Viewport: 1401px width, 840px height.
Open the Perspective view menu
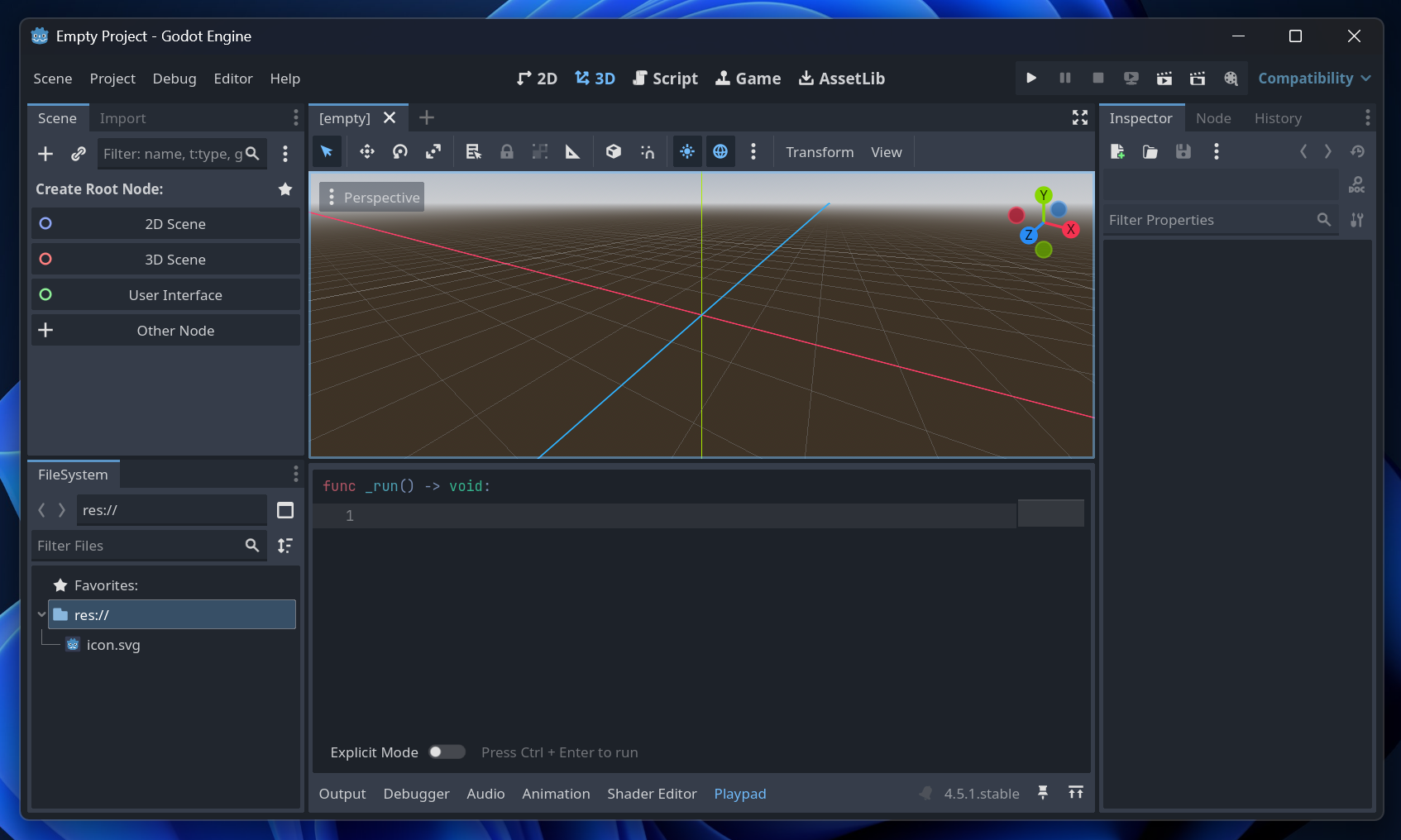coord(372,198)
